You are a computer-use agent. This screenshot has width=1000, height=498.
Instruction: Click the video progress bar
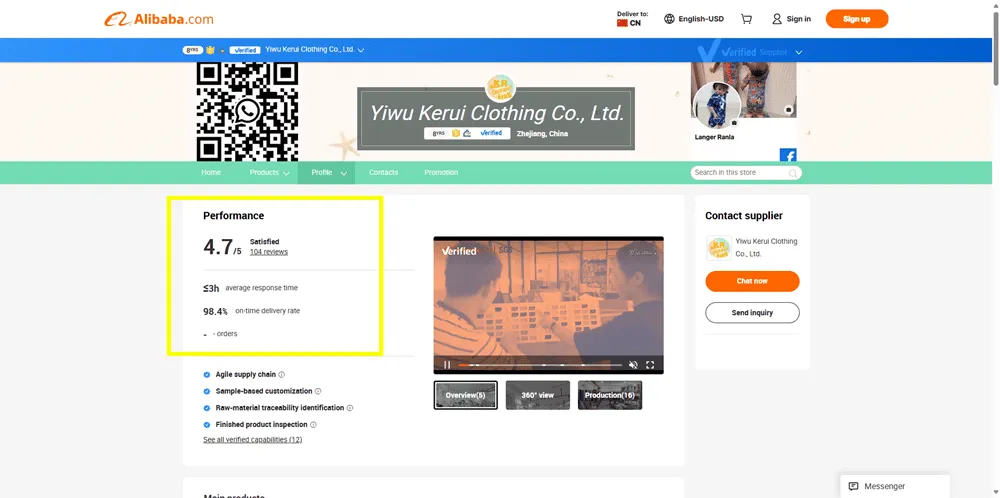(x=540, y=365)
